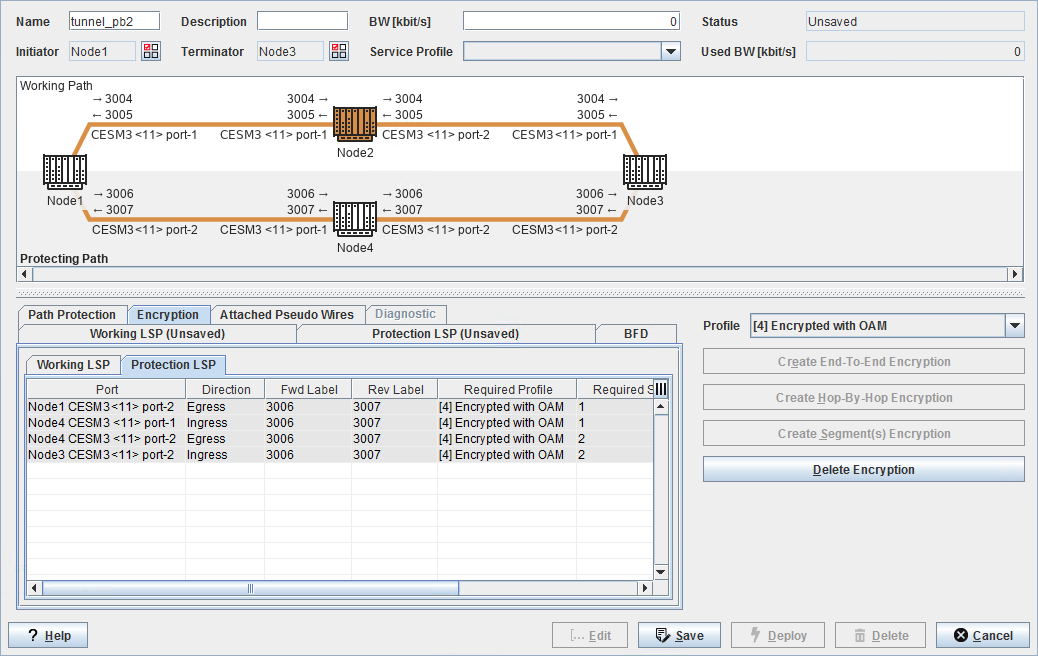Select the Node4 icon on protecting path

pos(354,219)
